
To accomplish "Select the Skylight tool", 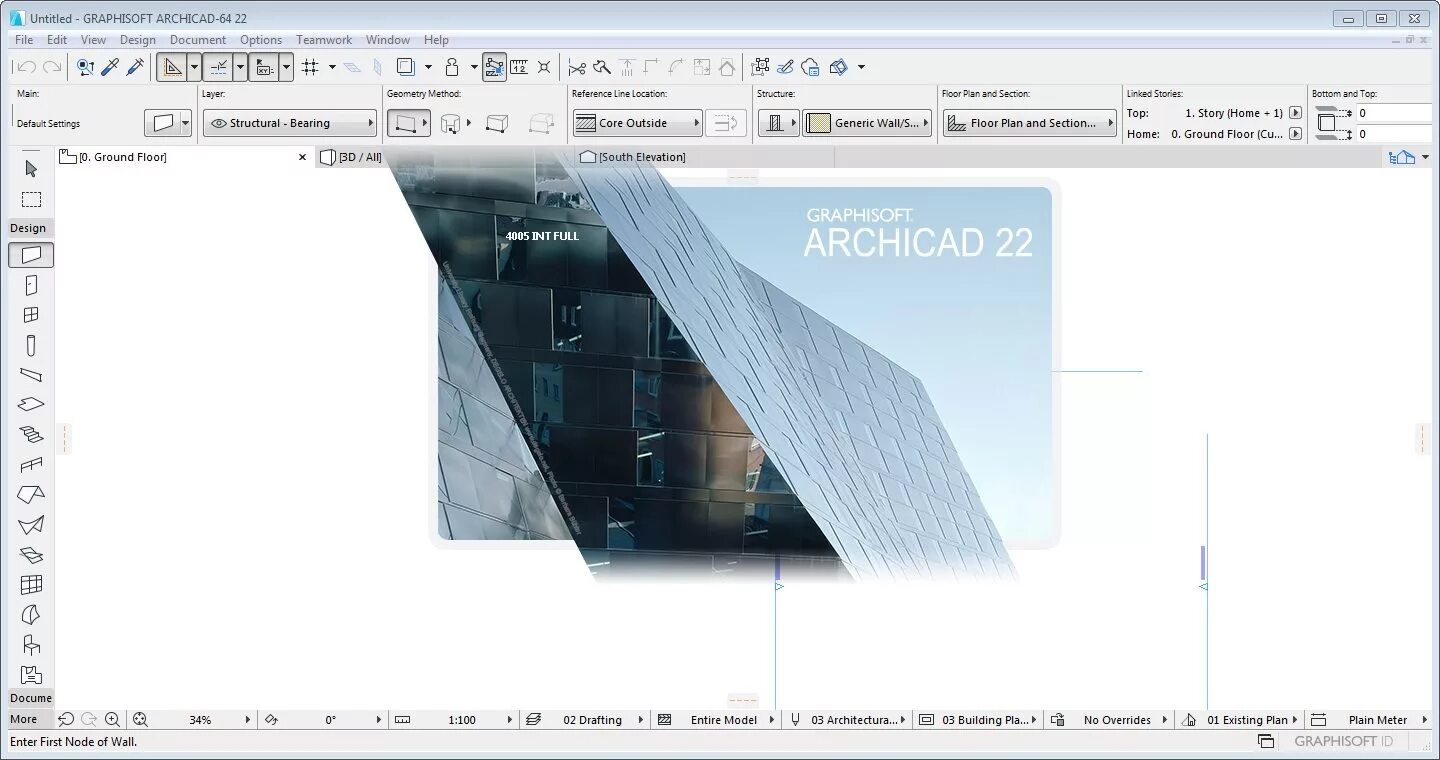I will (31, 555).
